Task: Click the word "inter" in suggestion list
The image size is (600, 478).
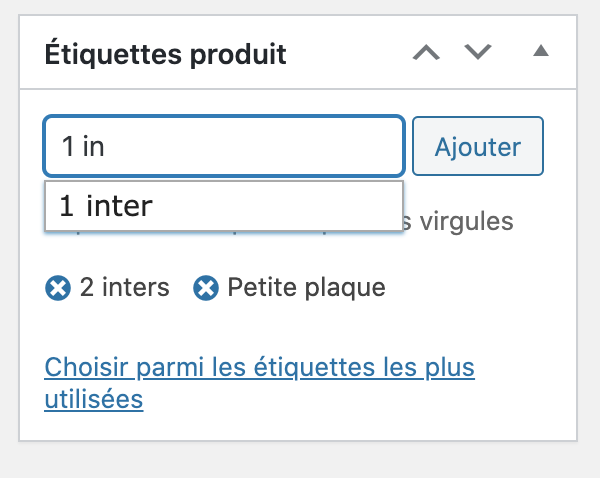Action: tap(119, 206)
